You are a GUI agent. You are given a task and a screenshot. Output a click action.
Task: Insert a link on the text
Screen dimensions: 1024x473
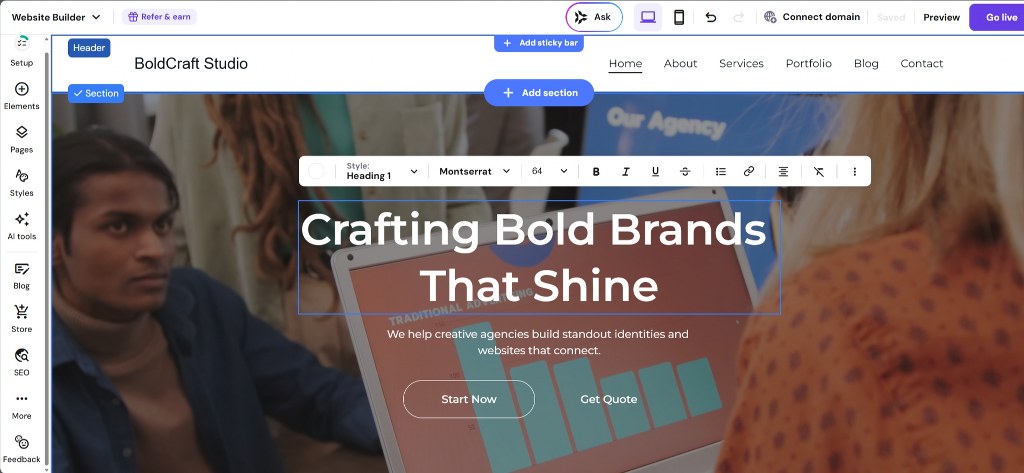coord(749,171)
